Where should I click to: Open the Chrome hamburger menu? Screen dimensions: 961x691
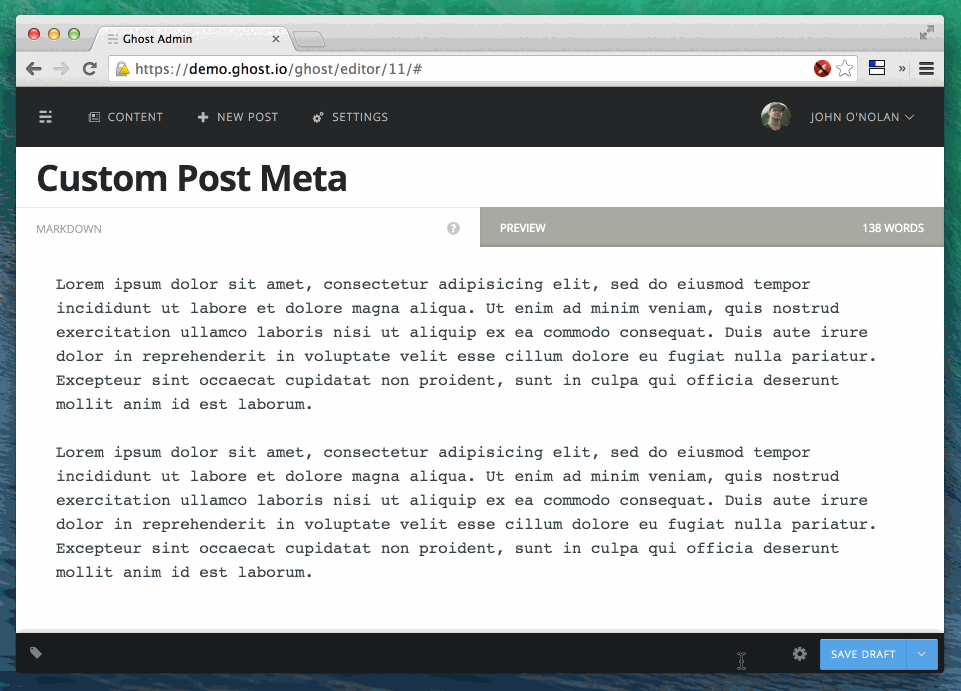coord(926,69)
